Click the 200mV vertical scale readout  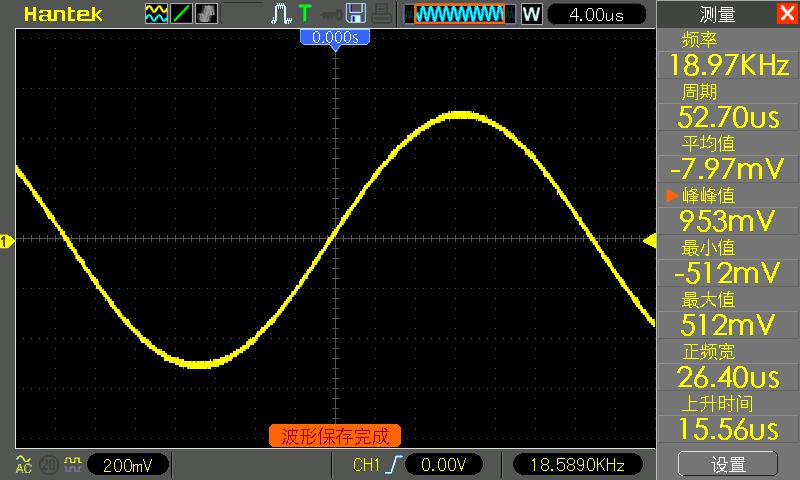(128, 465)
